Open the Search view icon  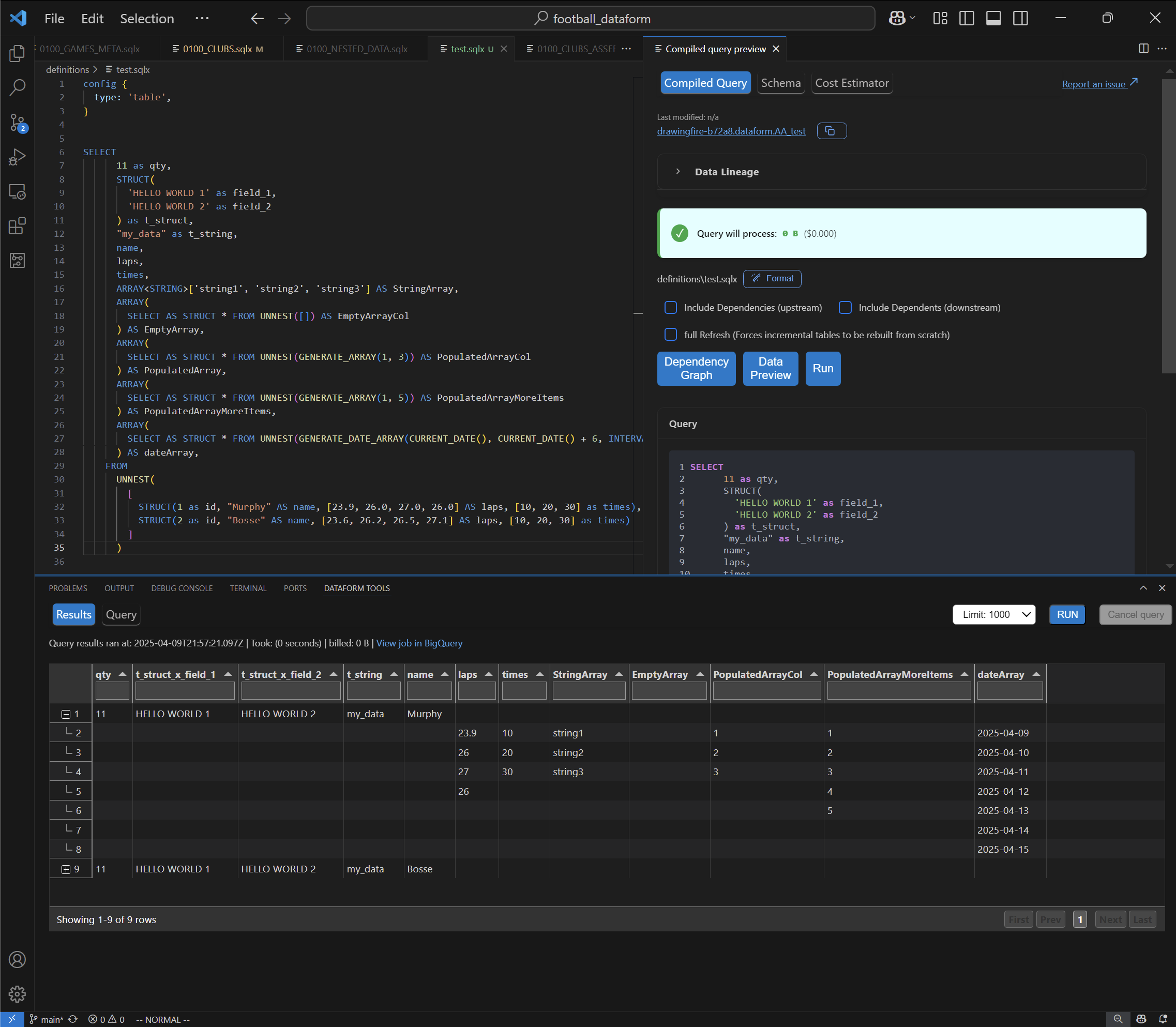tap(17, 88)
